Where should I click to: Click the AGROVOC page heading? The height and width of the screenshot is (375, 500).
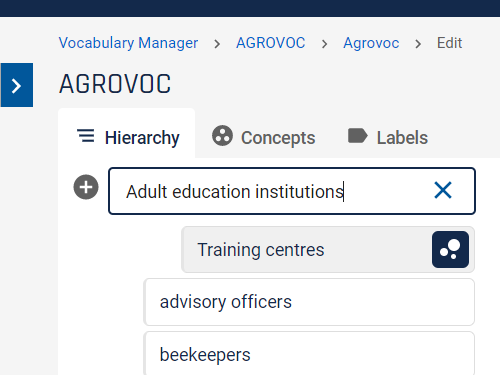[x=115, y=84]
